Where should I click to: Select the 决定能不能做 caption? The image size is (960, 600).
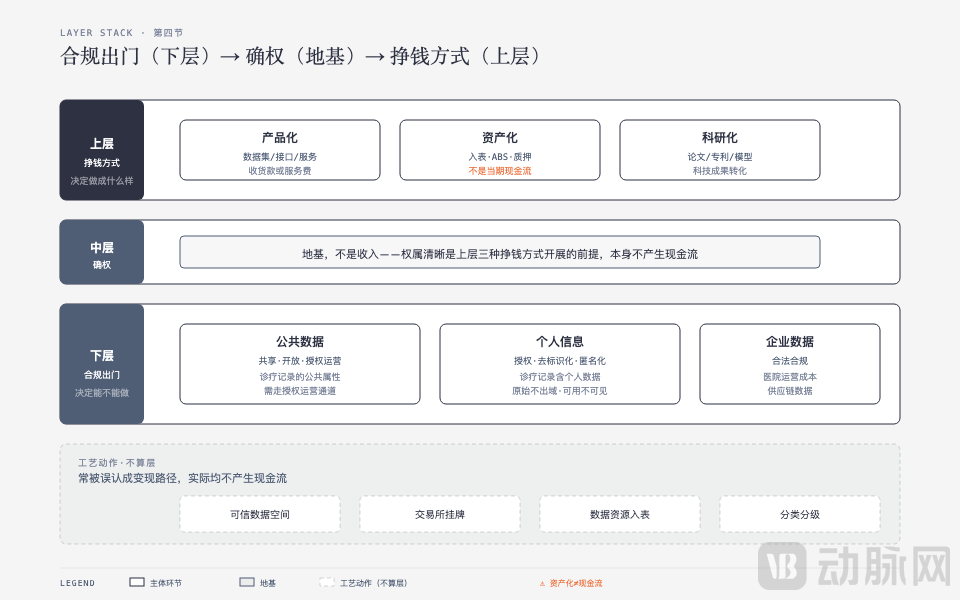pos(102,392)
